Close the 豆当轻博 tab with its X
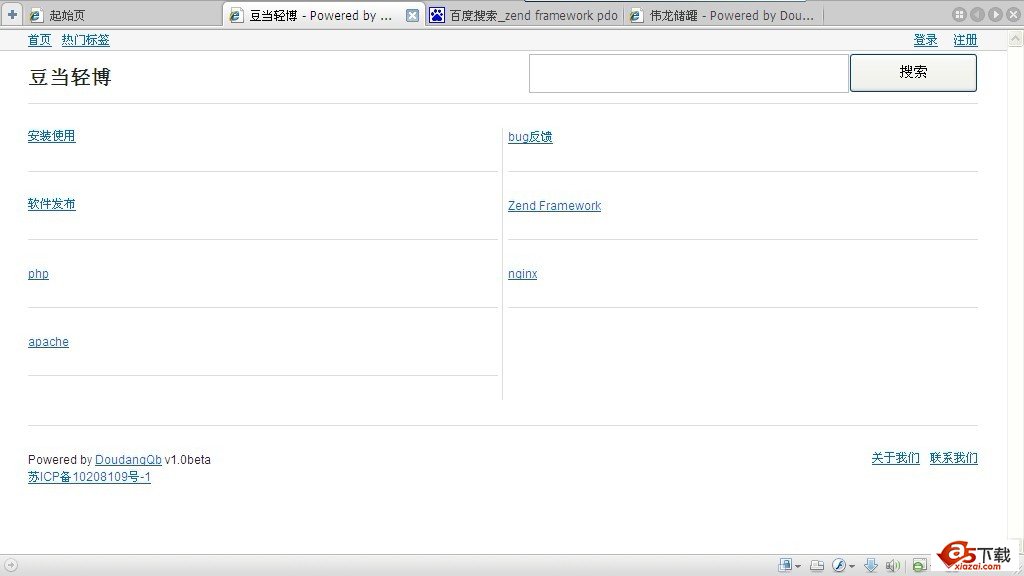 (x=412, y=15)
